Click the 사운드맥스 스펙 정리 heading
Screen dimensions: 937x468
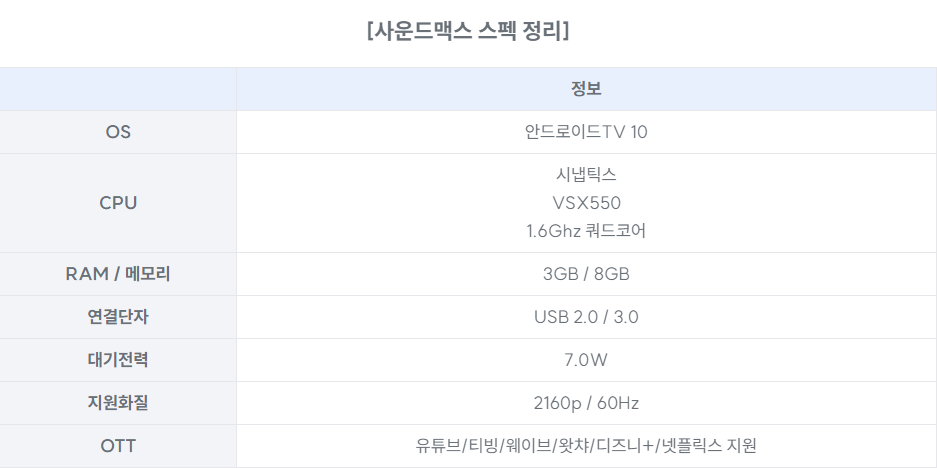(x=468, y=30)
